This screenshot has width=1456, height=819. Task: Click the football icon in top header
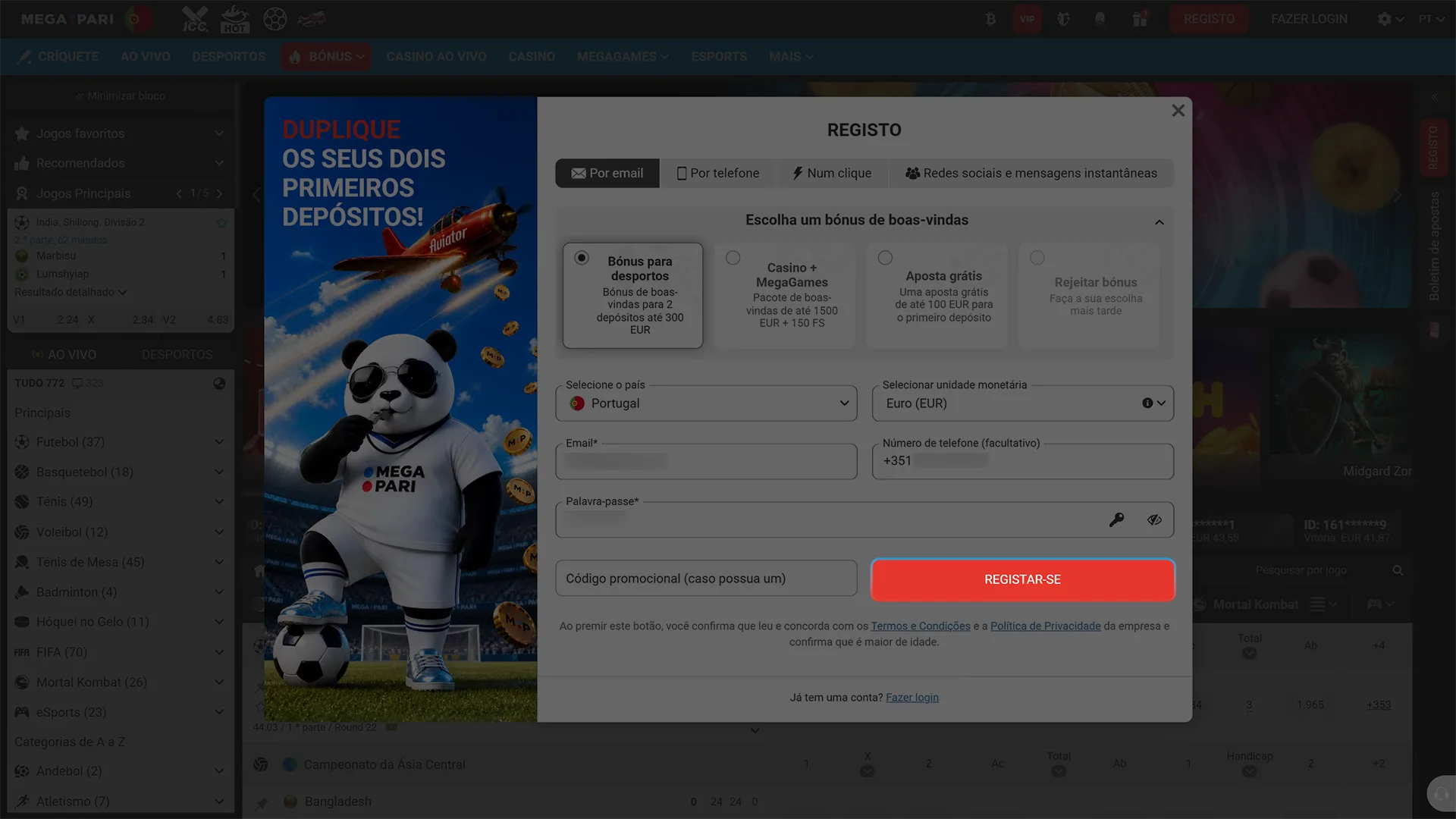pos(275,19)
